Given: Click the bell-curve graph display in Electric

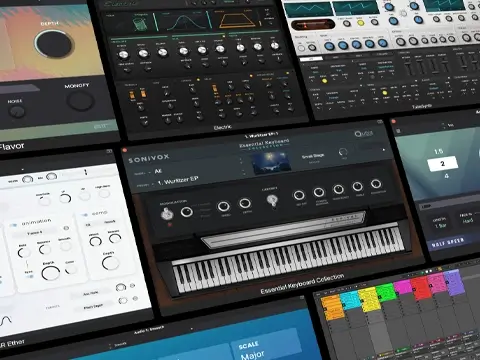Looking at the screenshot, I should click(182, 22).
